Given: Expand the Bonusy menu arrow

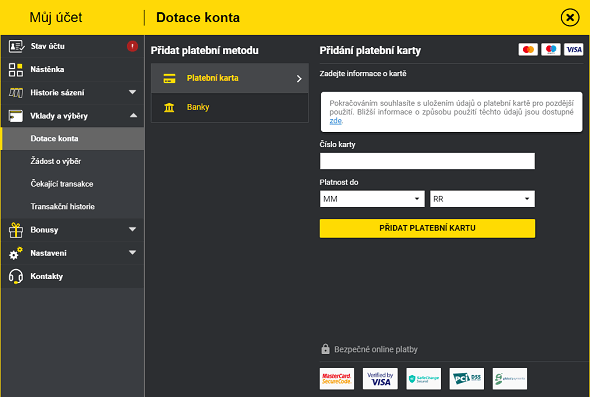Looking at the screenshot, I should (x=132, y=229).
